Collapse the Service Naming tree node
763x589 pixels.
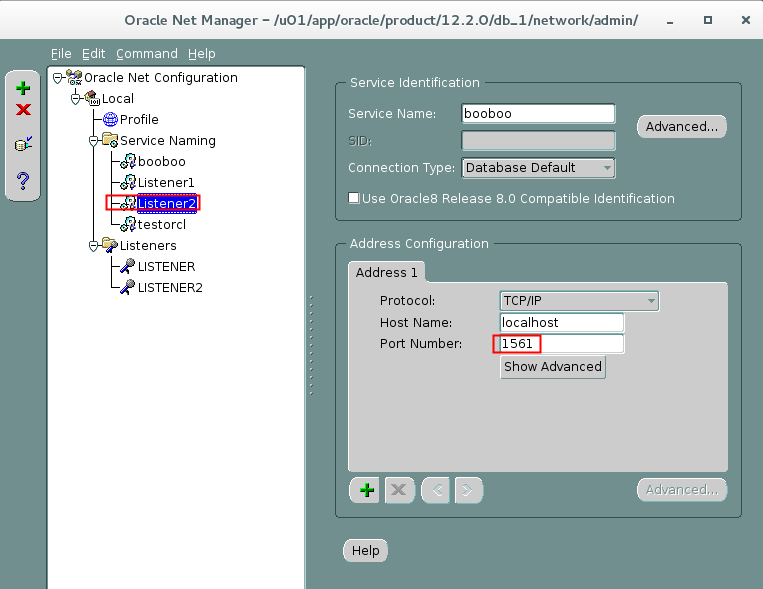[x=92, y=141]
